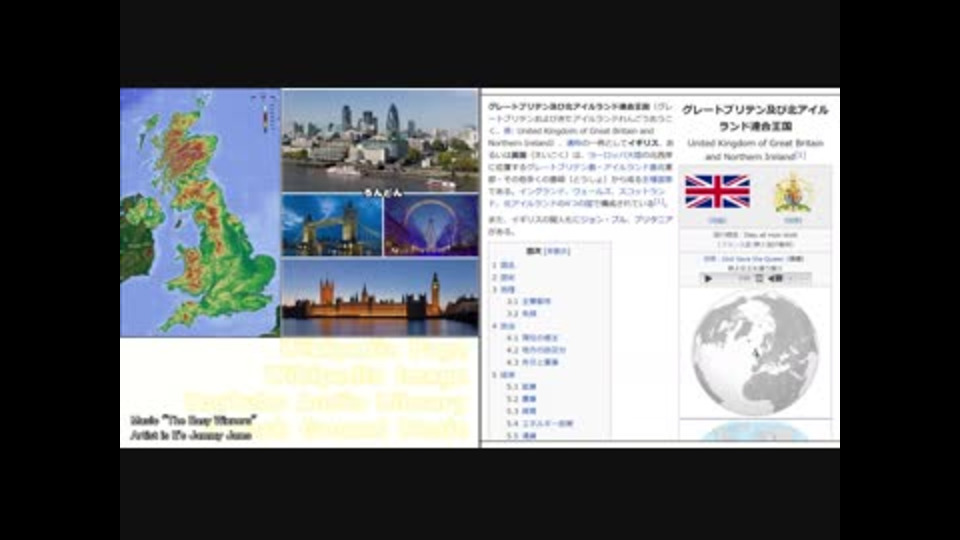Open the God Save the Queen link
Image resolution: width=960 pixels, height=540 pixels.
pyautogui.click(x=752, y=259)
